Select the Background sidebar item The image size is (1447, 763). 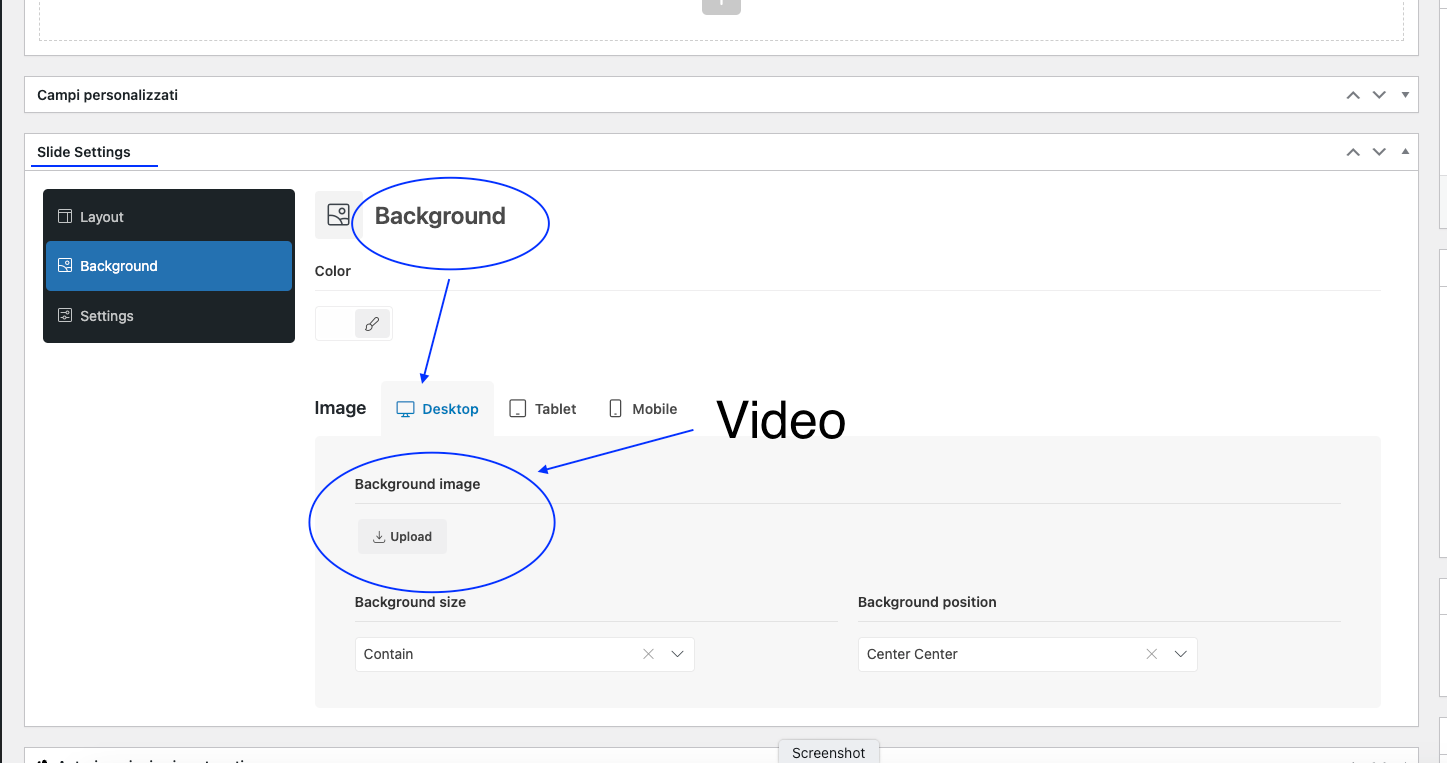click(x=169, y=266)
